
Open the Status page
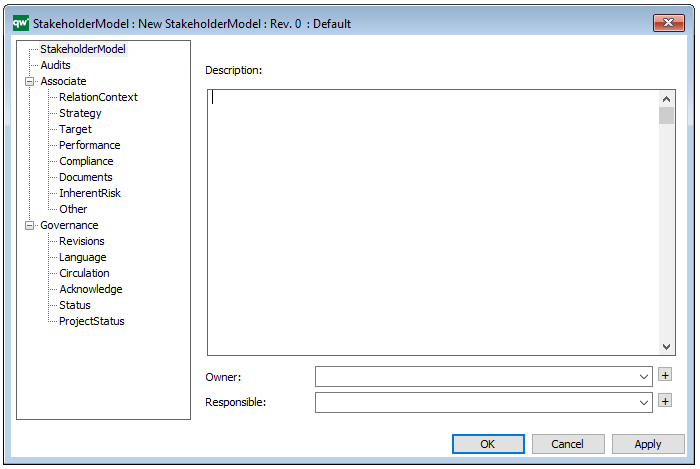75,305
